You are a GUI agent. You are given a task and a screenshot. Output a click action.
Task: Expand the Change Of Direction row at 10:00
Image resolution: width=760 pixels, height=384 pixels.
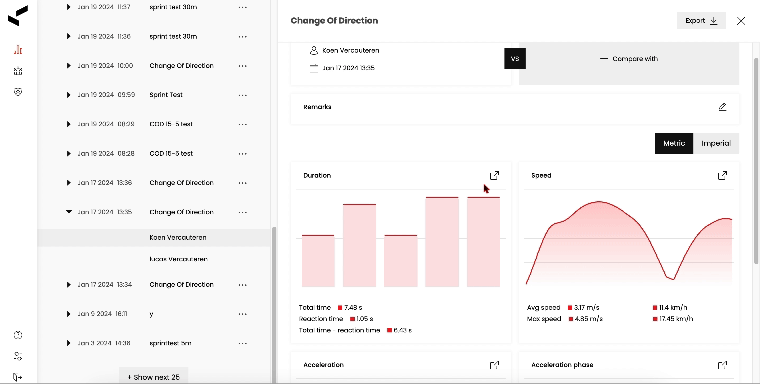[68, 65]
